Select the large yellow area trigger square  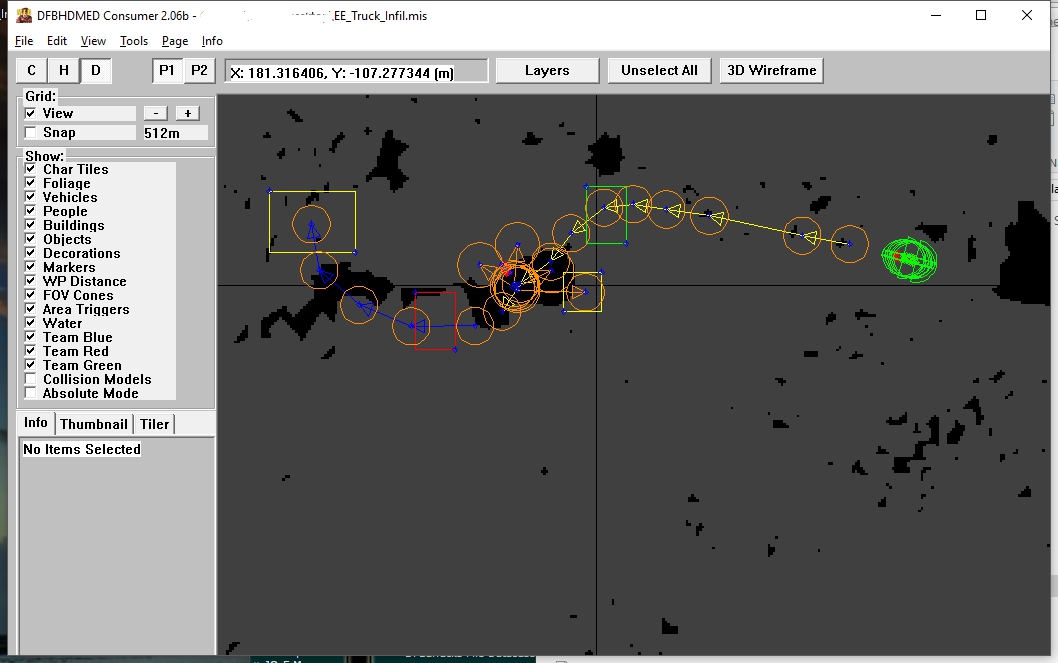point(312,222)
